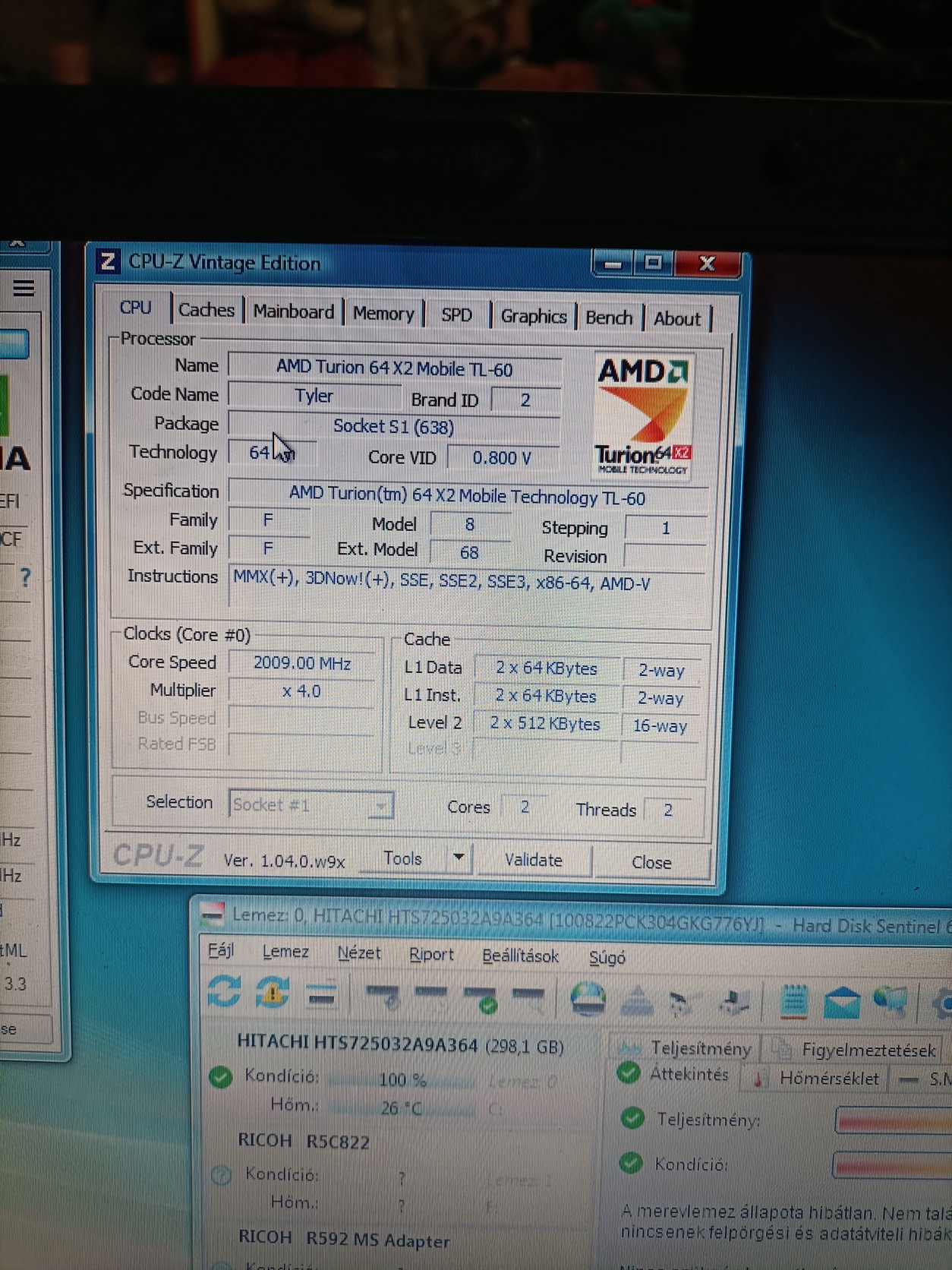Click the HITACHI temperature value 26 °C
This screenshot has width=952, height=1270.
click(401, 1108)
